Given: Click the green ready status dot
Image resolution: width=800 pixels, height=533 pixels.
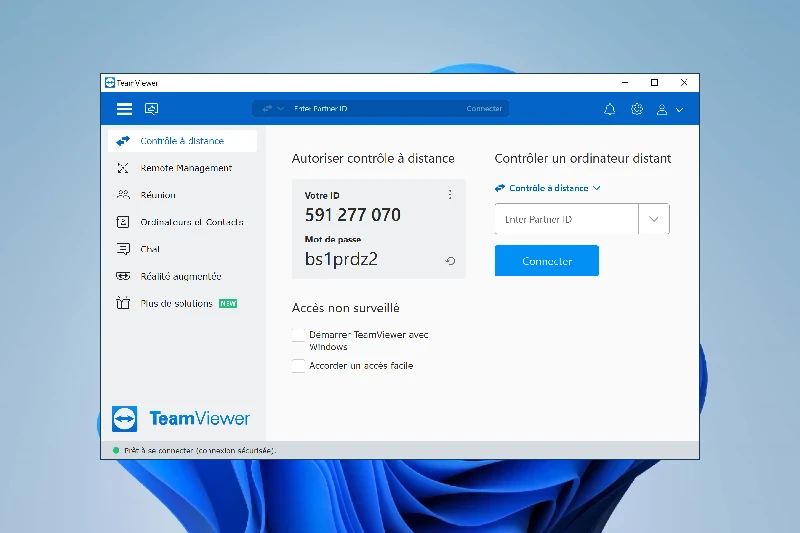Looking at the screenshot, I should click(x=116, y=450).
